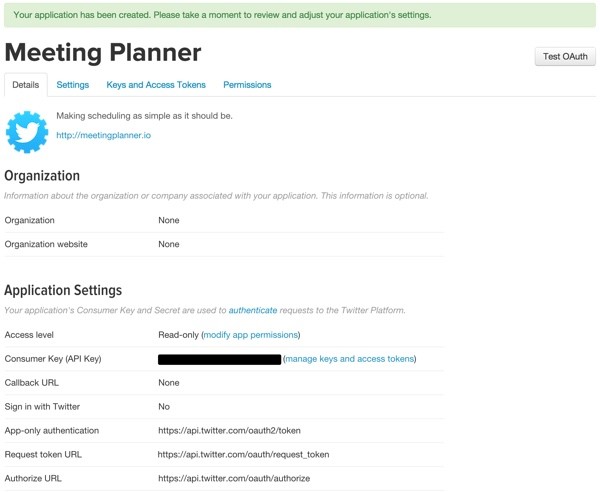
Task: Click the Organization section heading
Action: click(x=42, y=176)
